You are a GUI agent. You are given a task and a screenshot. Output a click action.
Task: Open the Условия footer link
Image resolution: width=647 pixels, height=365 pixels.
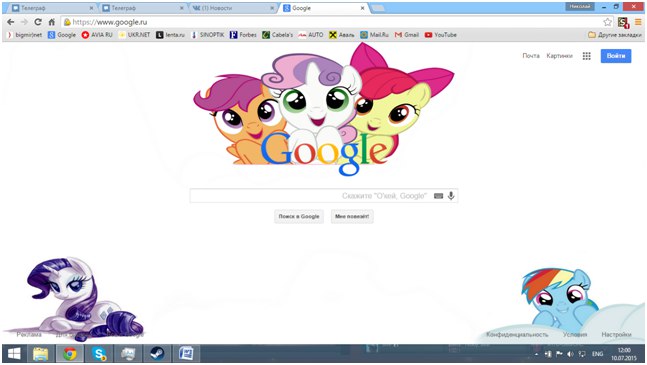575,334
